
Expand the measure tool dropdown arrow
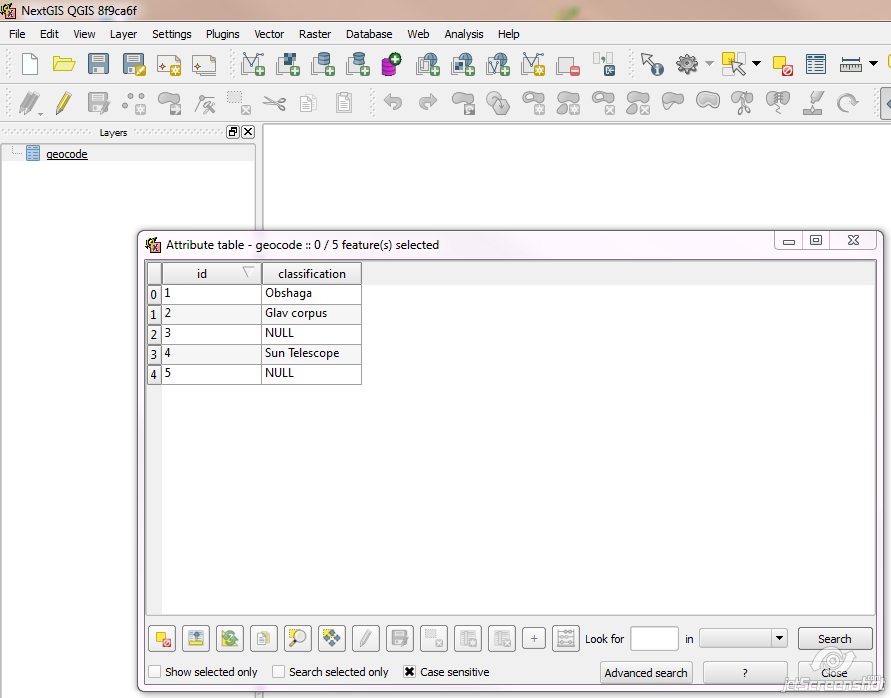coord(873,63)
